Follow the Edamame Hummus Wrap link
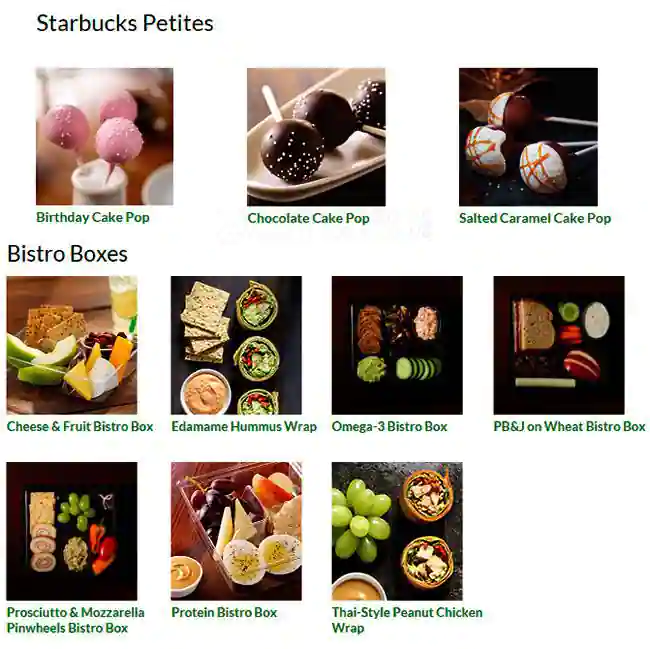This screenshot has width=650, height=649. (x=244, y=426)
